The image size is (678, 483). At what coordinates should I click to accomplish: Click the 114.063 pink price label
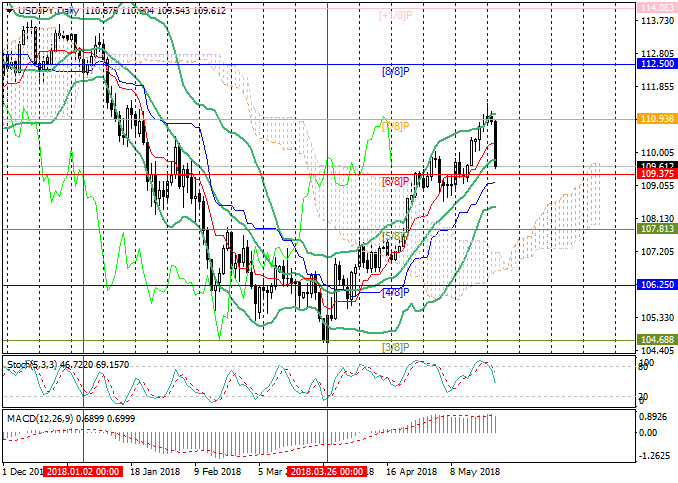click(656, 7)
